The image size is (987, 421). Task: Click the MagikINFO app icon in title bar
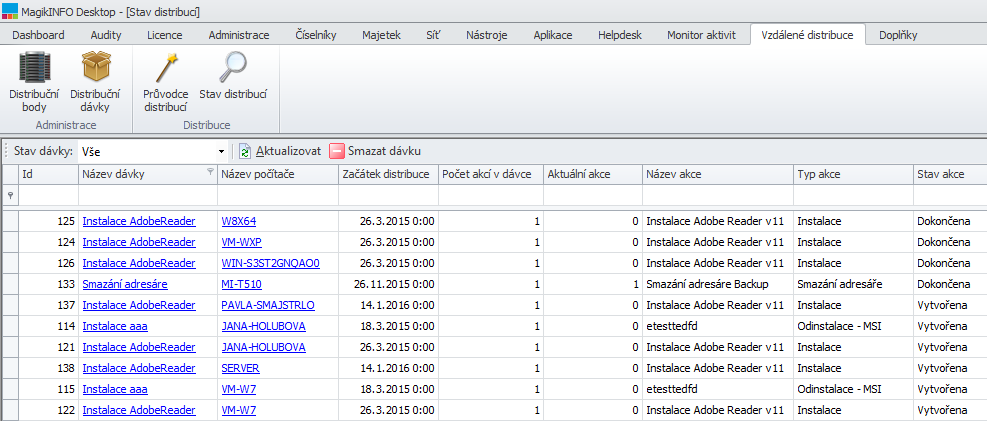pyautogui.click(x=10, y=11)
